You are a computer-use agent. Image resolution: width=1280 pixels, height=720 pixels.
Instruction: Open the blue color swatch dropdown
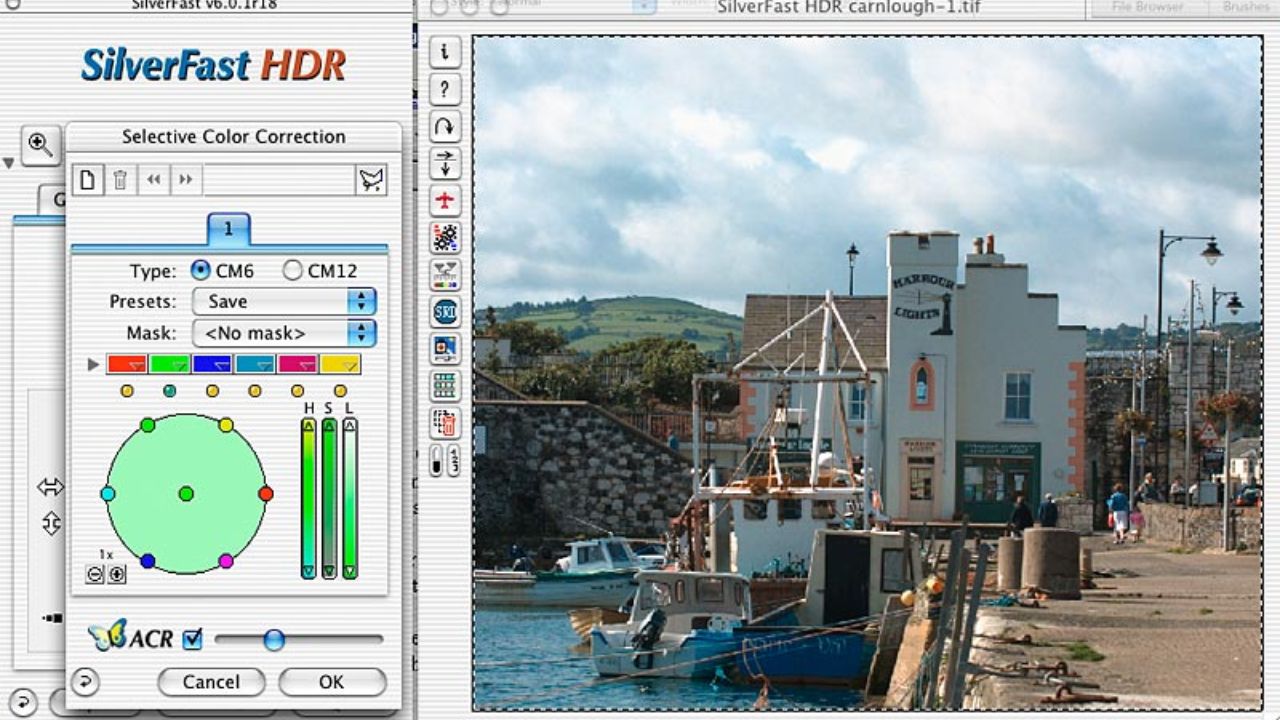pyautogui.click(x=212, y=364)
